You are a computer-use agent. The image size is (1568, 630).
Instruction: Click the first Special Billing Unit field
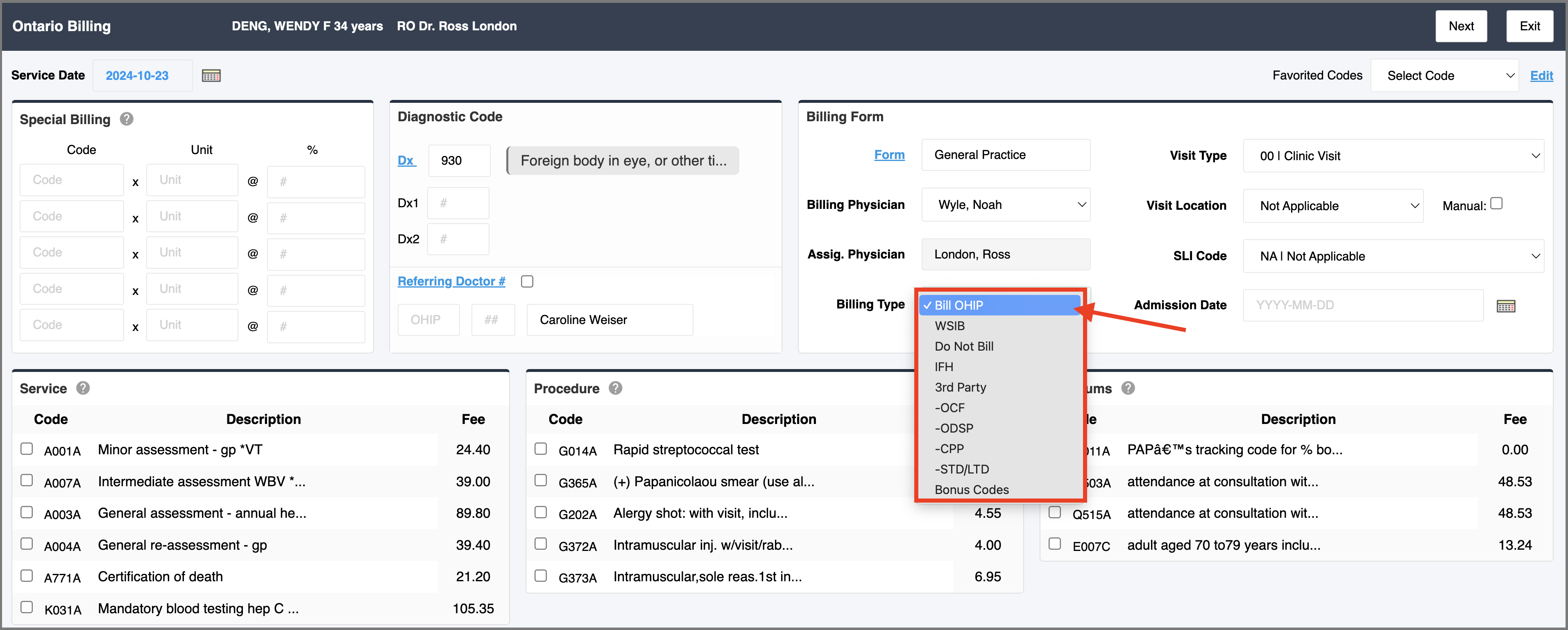coord(192,180)
